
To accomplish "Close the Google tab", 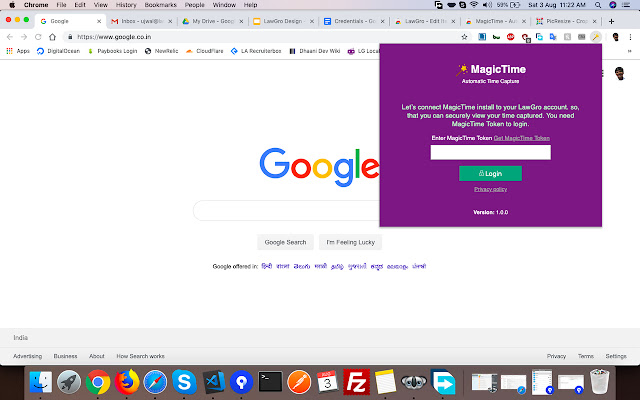I will pos(99,21).
